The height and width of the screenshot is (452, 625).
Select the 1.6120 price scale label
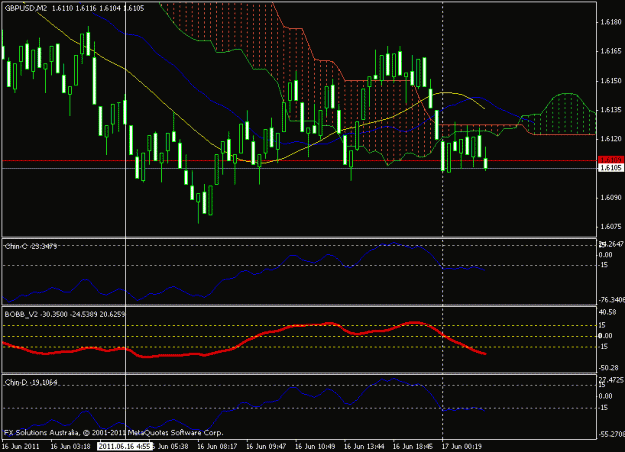[x=611, y=139]
